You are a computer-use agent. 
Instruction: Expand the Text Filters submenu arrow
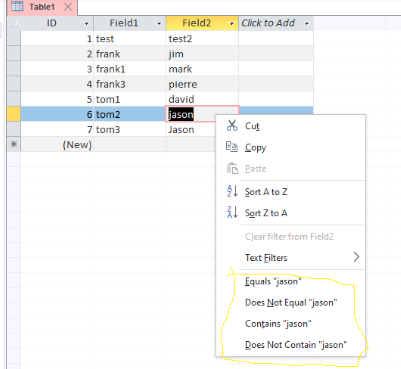click(356, 257)
